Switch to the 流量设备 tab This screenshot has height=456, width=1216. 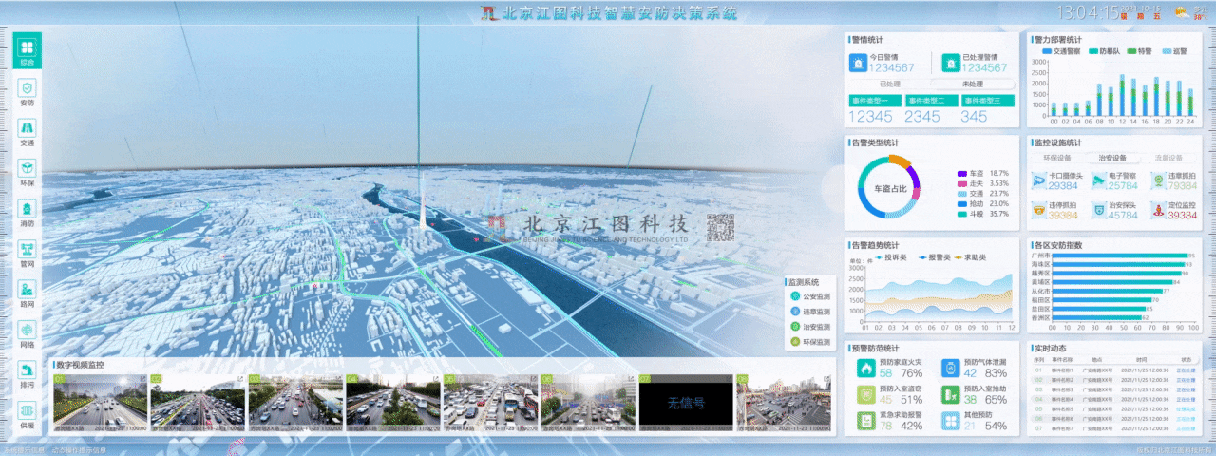pos(1168,157)
